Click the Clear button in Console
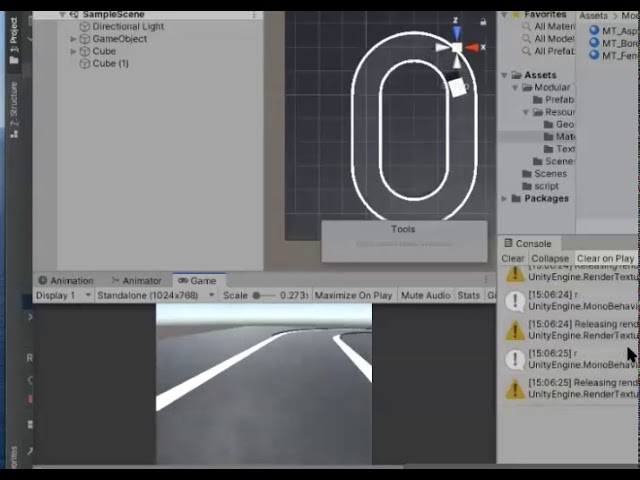 click(513, 258)
